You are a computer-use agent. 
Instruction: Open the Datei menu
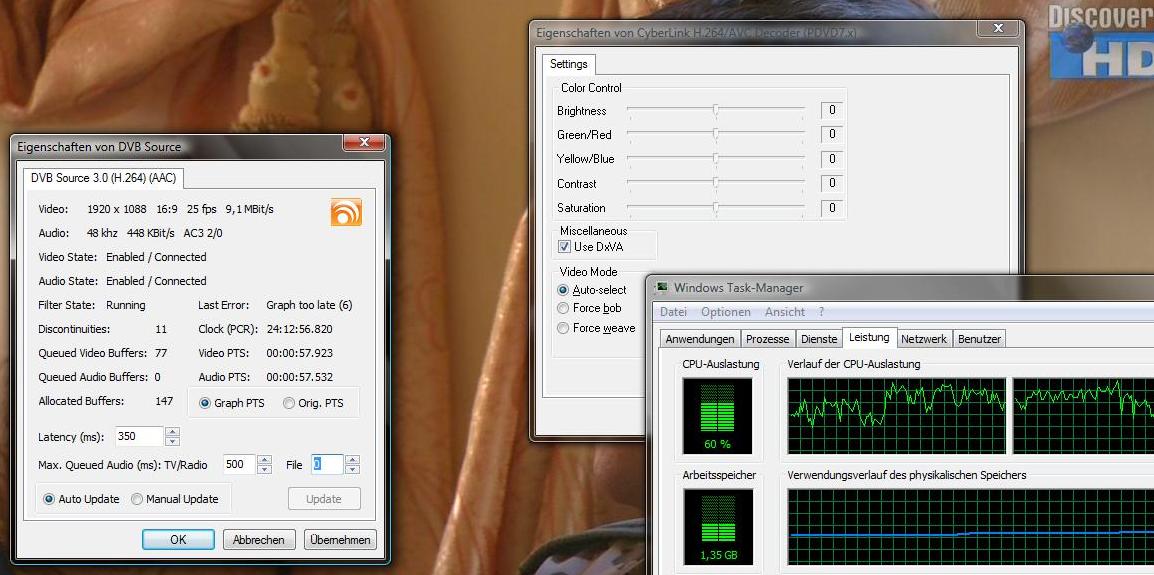coord(673,312)
